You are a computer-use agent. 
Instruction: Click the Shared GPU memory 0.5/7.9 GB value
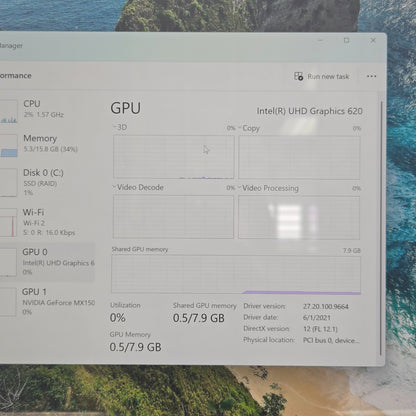(x=199, y=318)
